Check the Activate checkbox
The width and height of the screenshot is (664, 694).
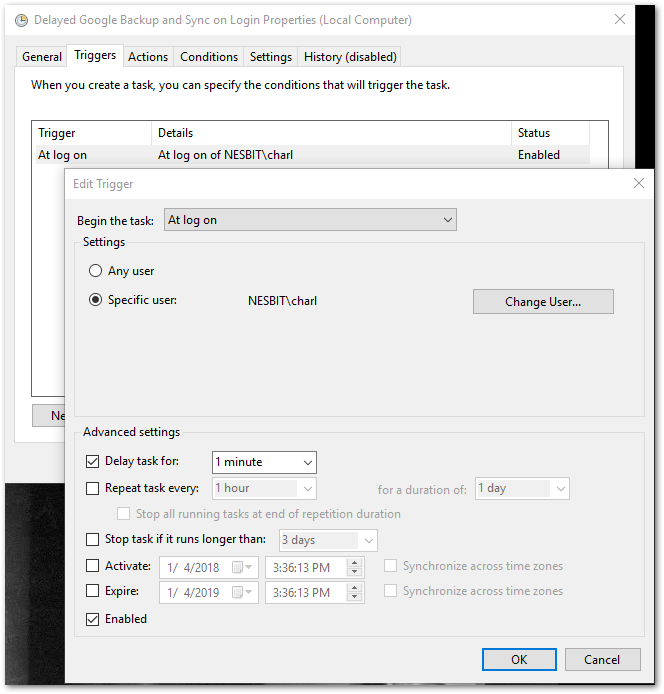(92, 566)
